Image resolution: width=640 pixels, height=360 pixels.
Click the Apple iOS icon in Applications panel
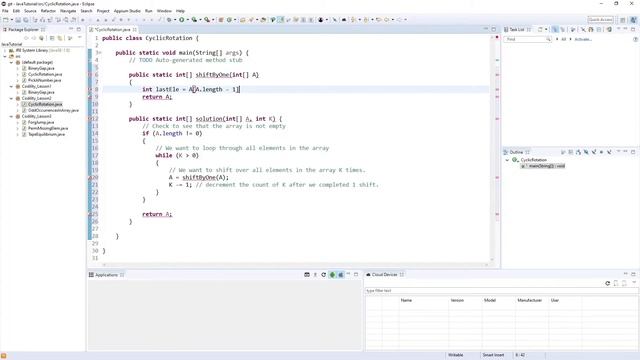pos(341,275)
